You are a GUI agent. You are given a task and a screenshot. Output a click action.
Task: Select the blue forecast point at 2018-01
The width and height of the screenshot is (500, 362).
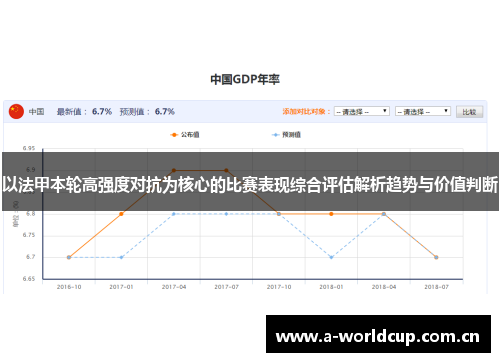[331, 257]
